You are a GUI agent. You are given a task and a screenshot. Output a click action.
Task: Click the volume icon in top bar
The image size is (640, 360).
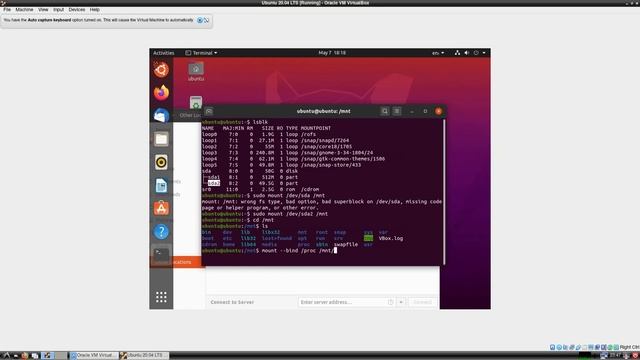click(467, 53)
